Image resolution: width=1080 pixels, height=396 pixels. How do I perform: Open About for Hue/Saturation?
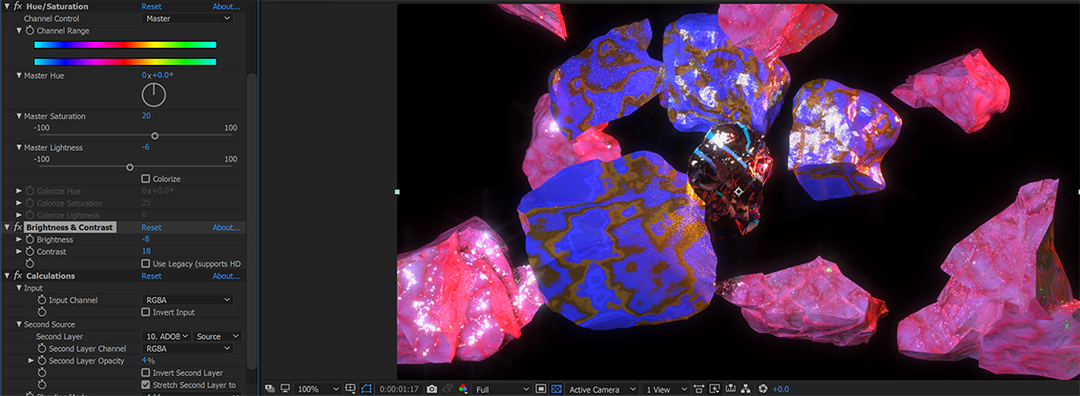pos(226,6)
